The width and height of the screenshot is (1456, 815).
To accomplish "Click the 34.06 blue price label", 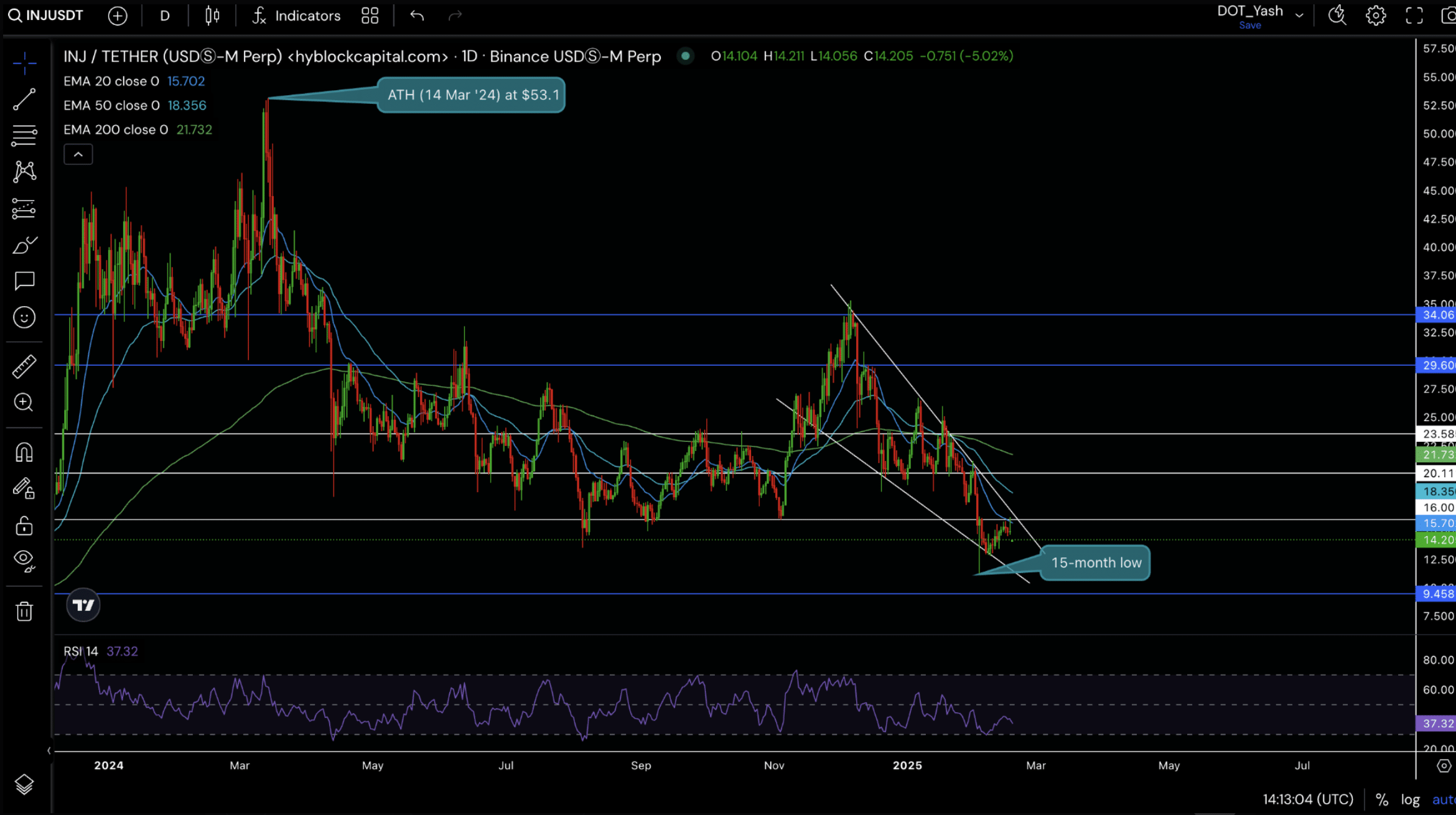I will (x=1437, y=315).
